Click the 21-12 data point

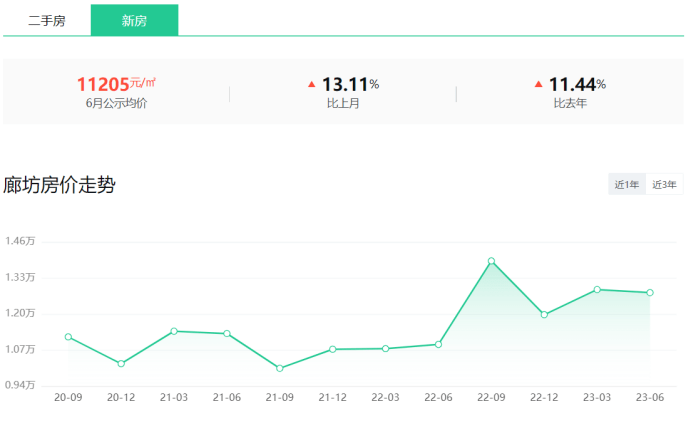[333, 349]
